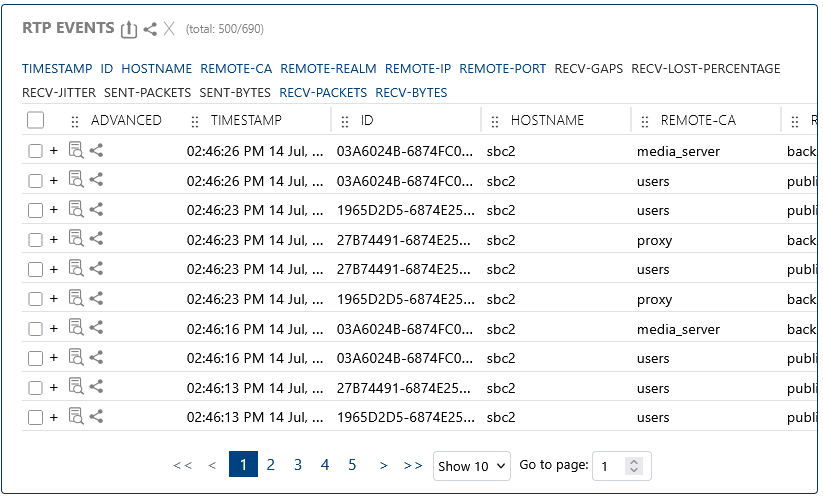Share the RTP Events panel from the header
The height and width of the screenshot is (499, 823).
point(150,29)
